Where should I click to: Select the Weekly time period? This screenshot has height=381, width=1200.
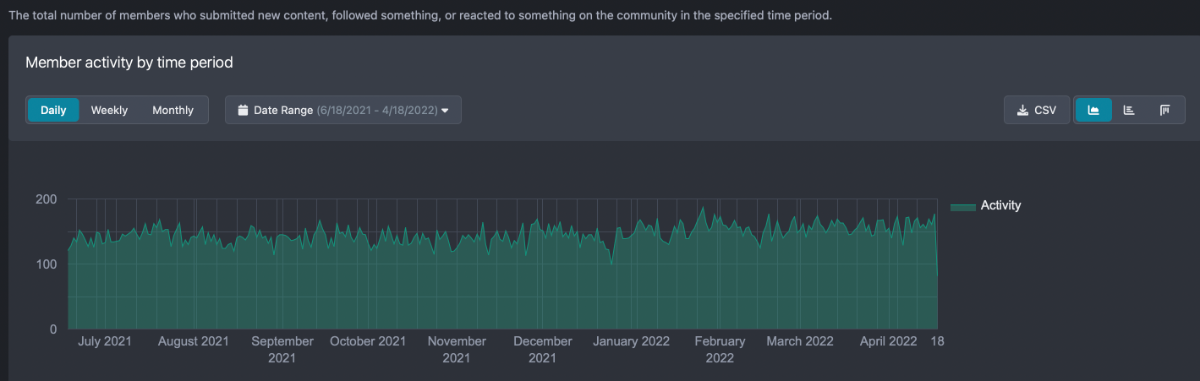pos(110,110)
